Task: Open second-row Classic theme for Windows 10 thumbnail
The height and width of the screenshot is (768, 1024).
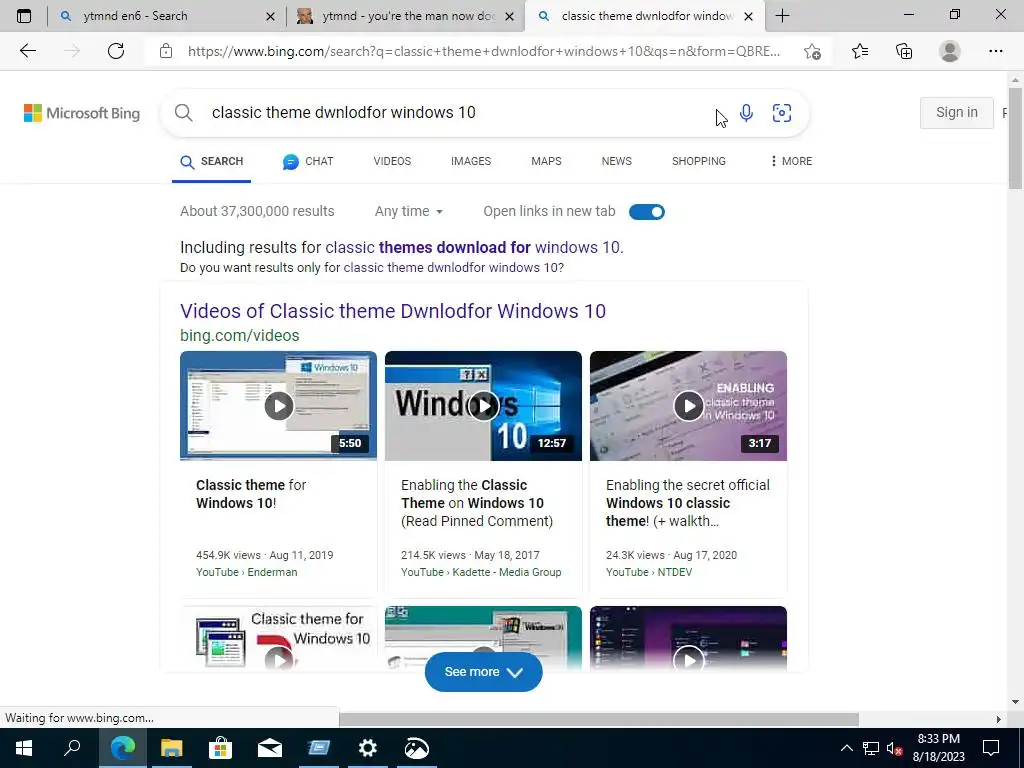Action: click(x=278, y=639)
